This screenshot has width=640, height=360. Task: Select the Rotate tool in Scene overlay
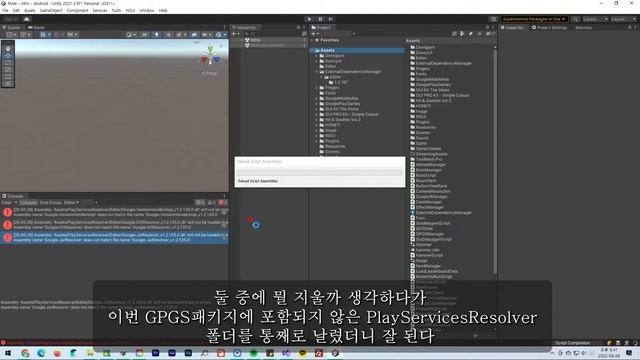click(x=8, y=62)
